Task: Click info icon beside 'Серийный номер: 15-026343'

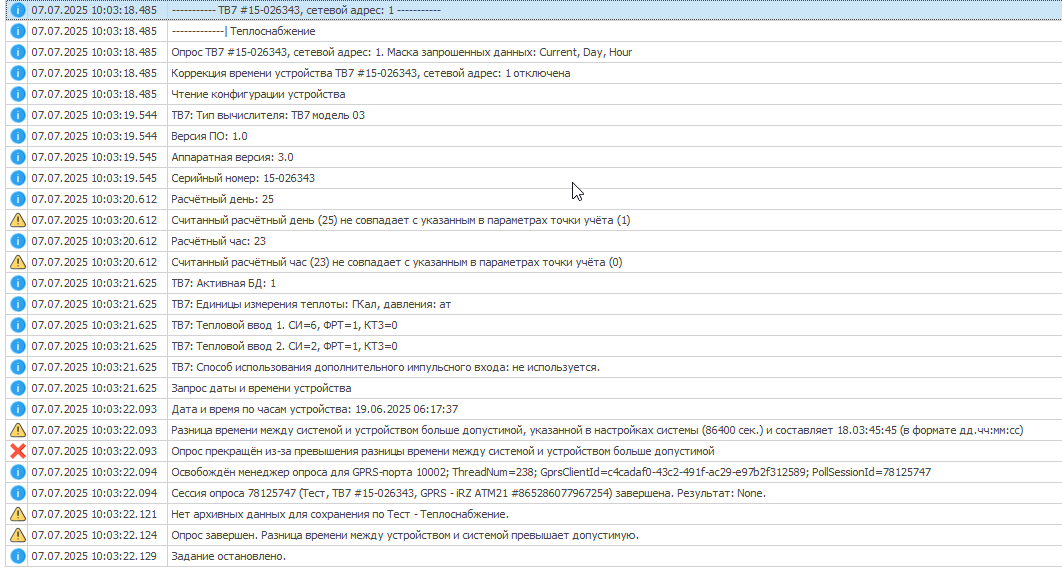Action: (x=17, y=178)
